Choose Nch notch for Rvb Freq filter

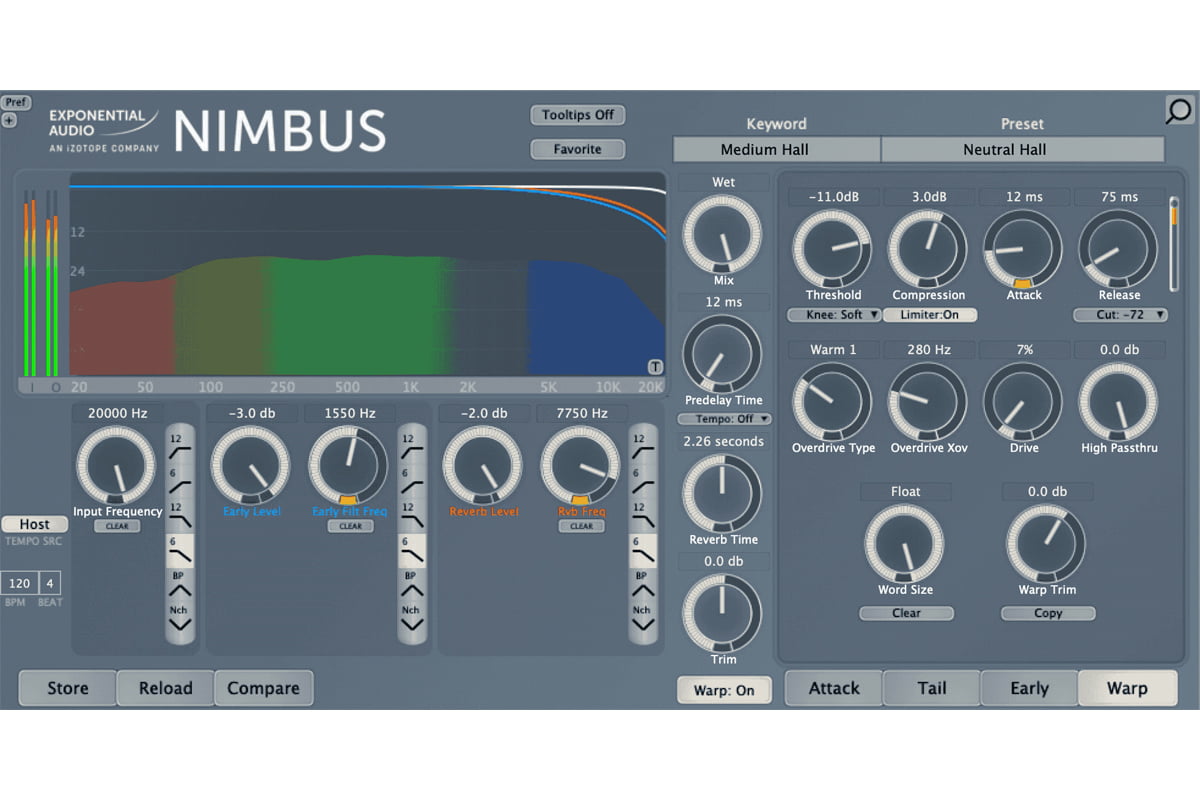click(x=644, y=618)
